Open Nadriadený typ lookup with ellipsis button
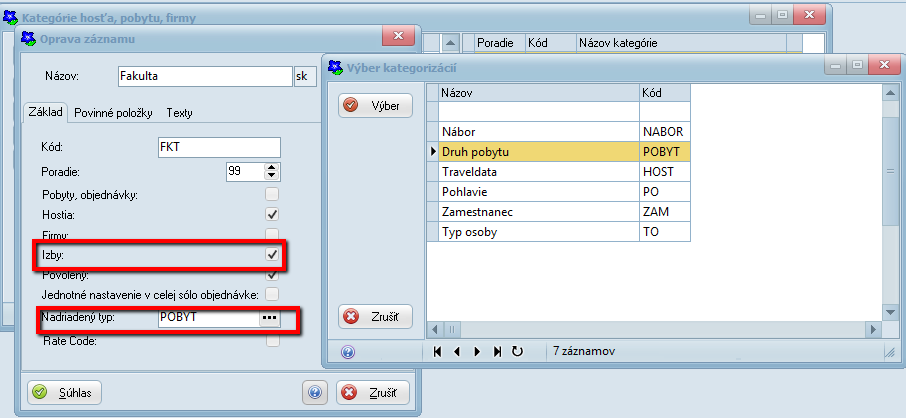Image resolution: width=906 pixels, height=418 pixels. [x=268, y=317]
